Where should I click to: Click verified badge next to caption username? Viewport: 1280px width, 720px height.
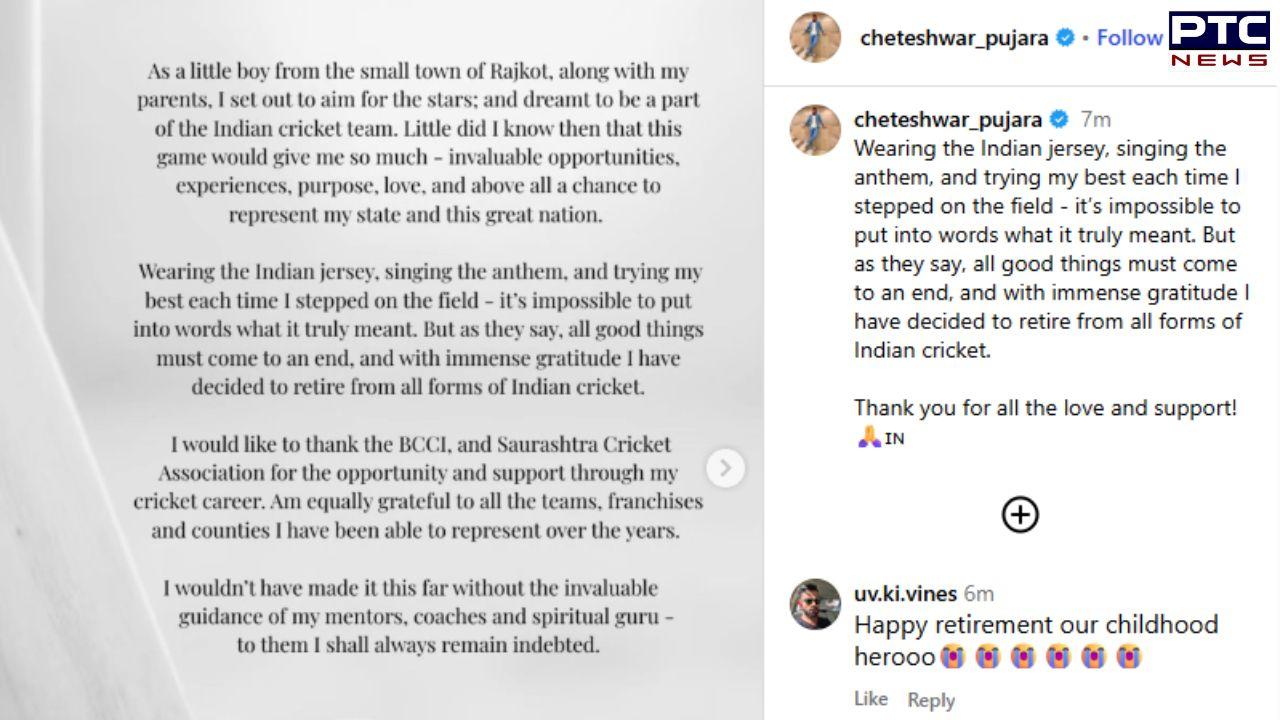(1058, 119)
